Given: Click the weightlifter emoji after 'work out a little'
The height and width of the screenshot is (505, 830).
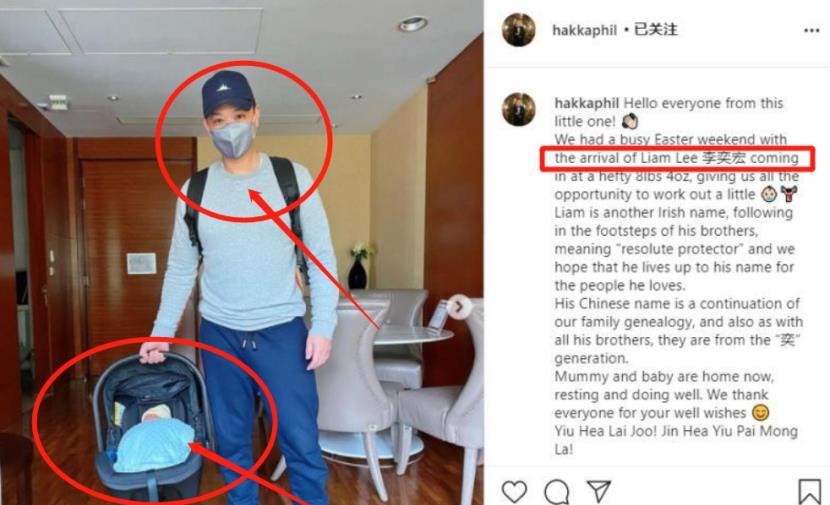Looking at the screenshot, I should click(789, 194).
